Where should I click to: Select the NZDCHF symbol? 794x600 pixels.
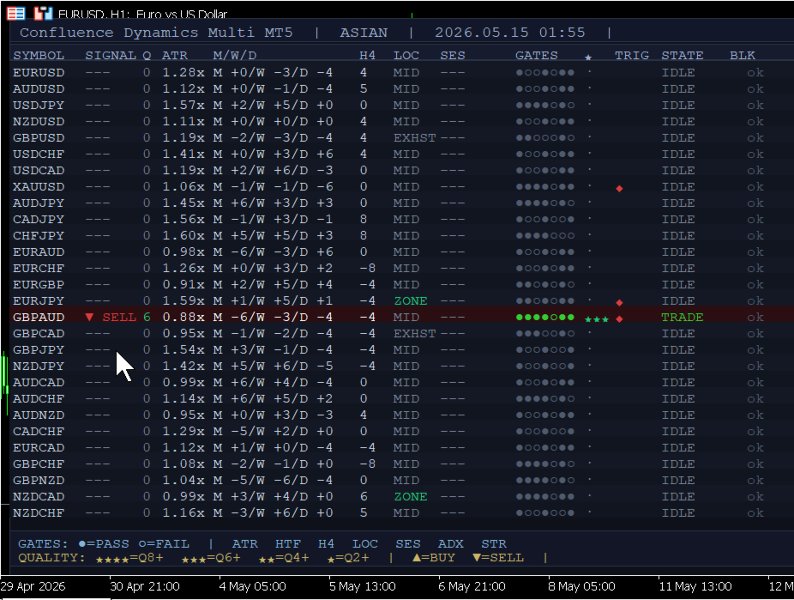[x=38, y=513]
